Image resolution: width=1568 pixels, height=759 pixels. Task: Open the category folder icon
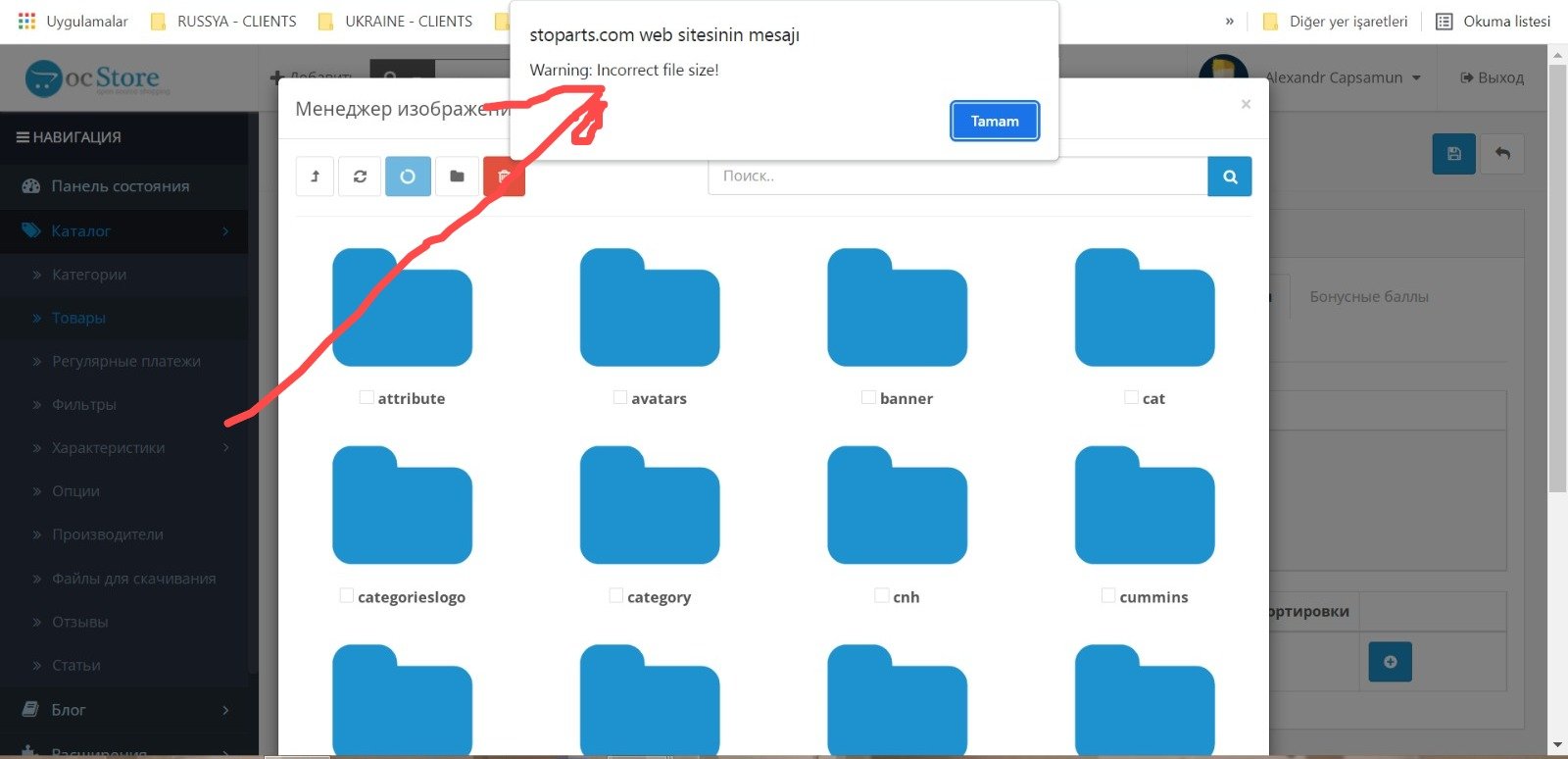(650, 505)
